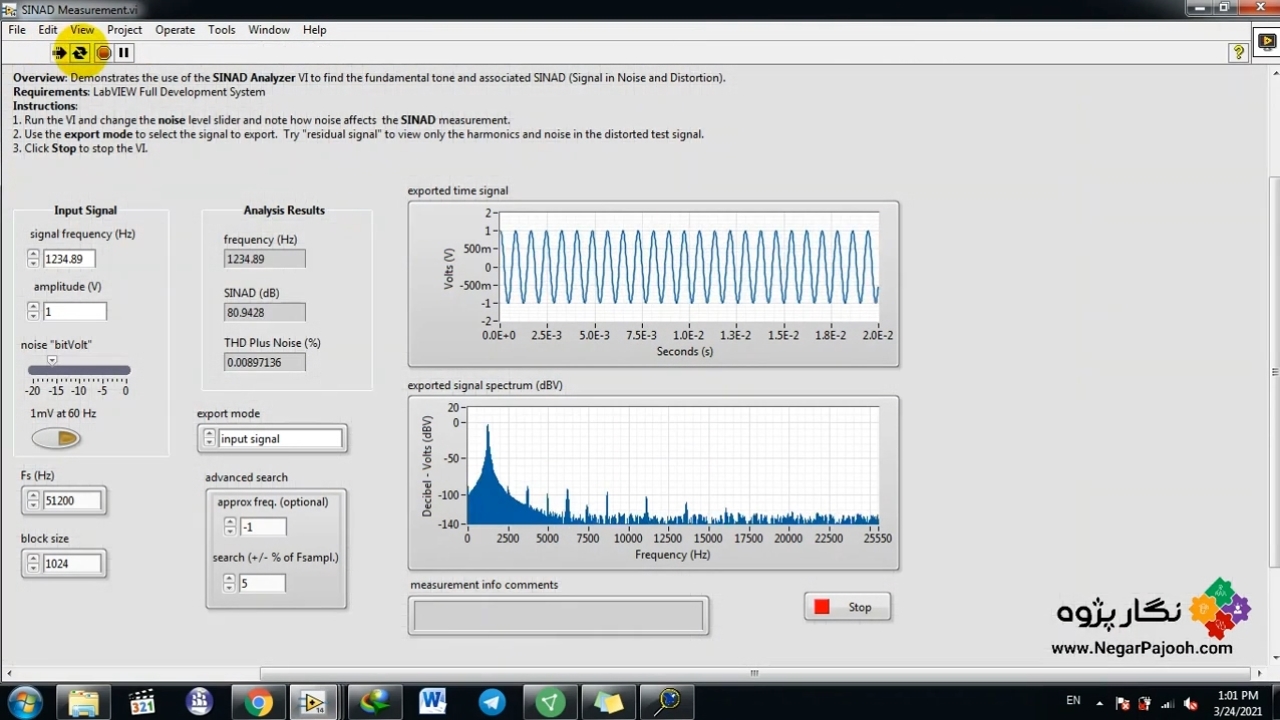
Task: Click the Run Continuously toolbar icon
Action: pyautogui.click(x=80, y=53)
